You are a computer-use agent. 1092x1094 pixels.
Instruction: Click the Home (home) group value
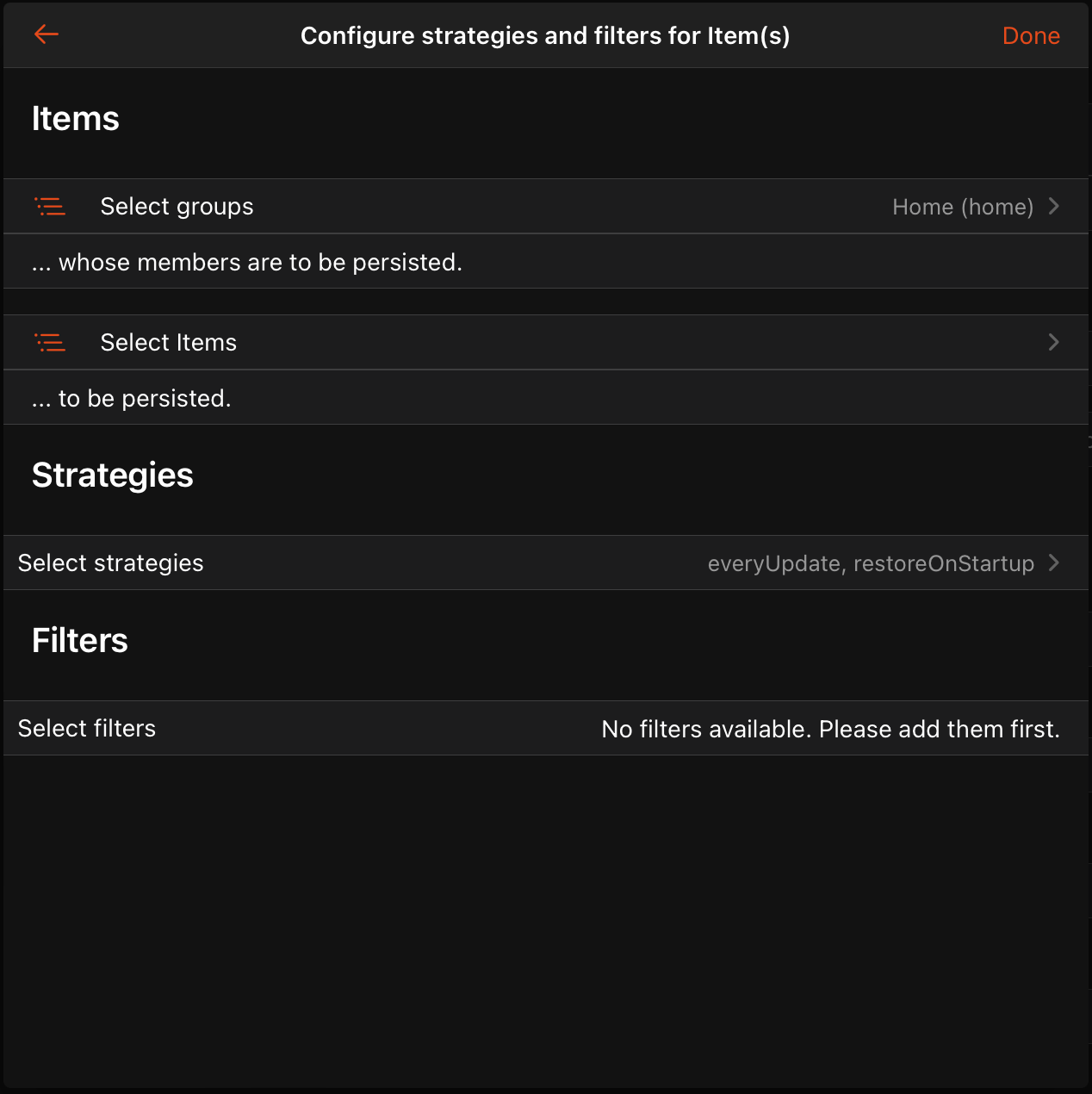click(x=962, y=207)
